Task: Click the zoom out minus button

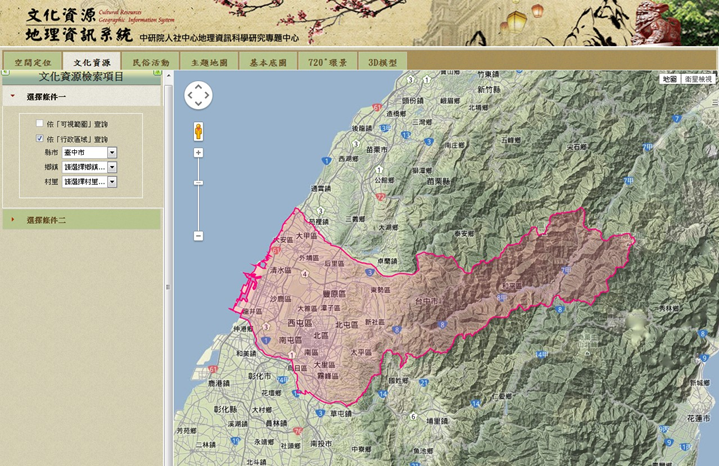Action: [198, 236]
